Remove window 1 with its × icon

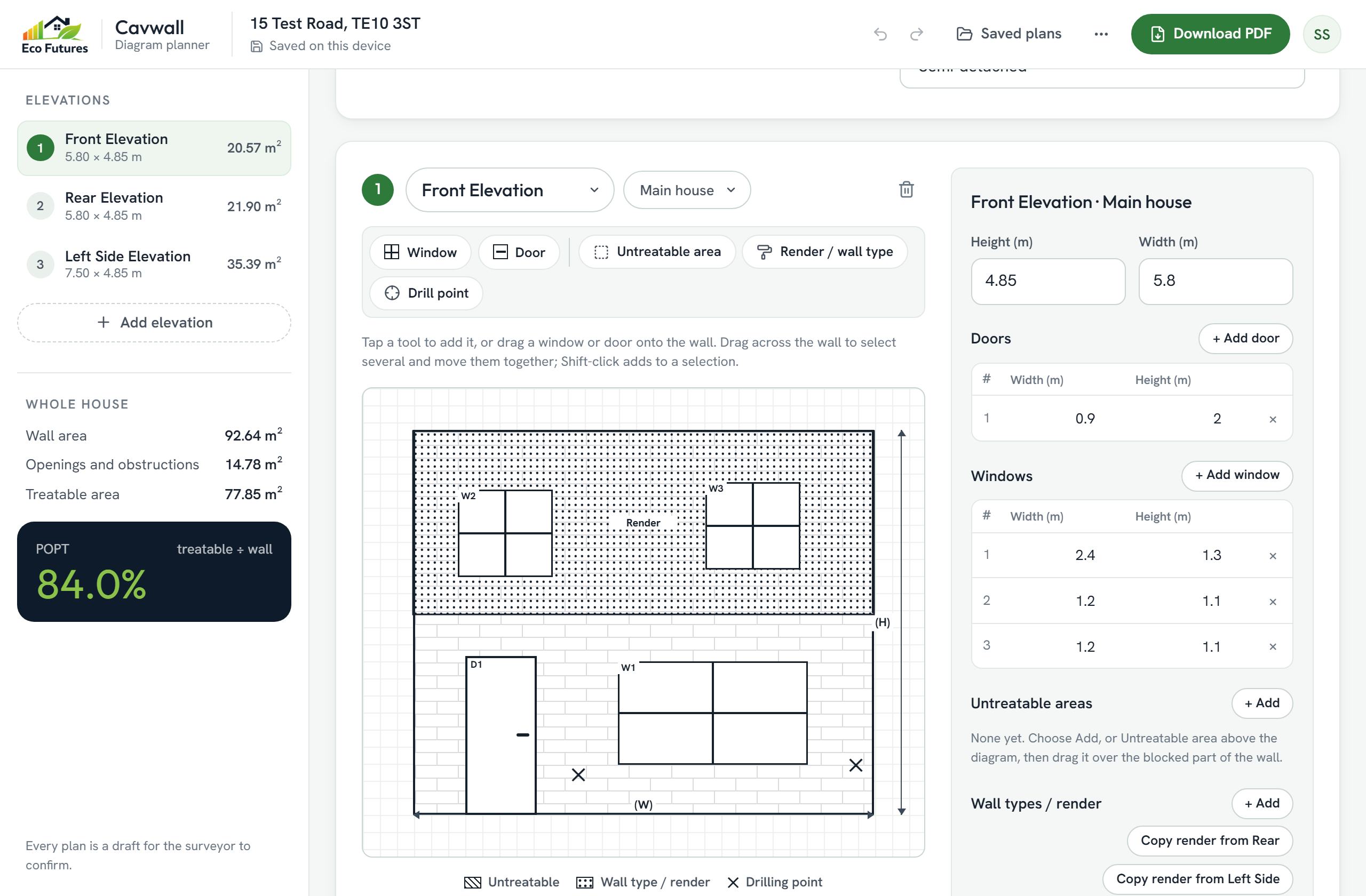pyautogui.click(x=1273, y=555)
